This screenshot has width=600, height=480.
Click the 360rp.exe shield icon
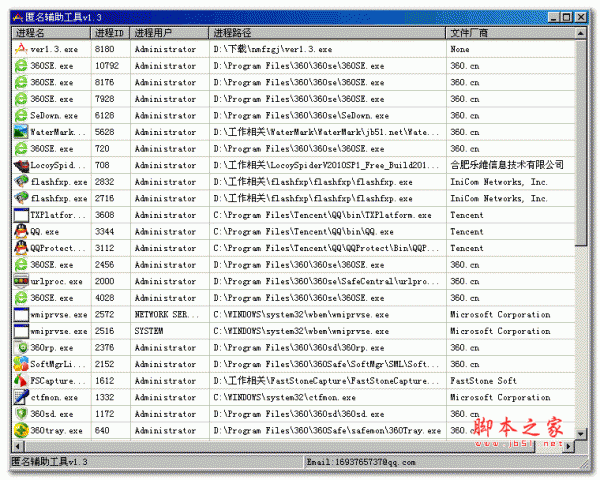coord(21,348)
